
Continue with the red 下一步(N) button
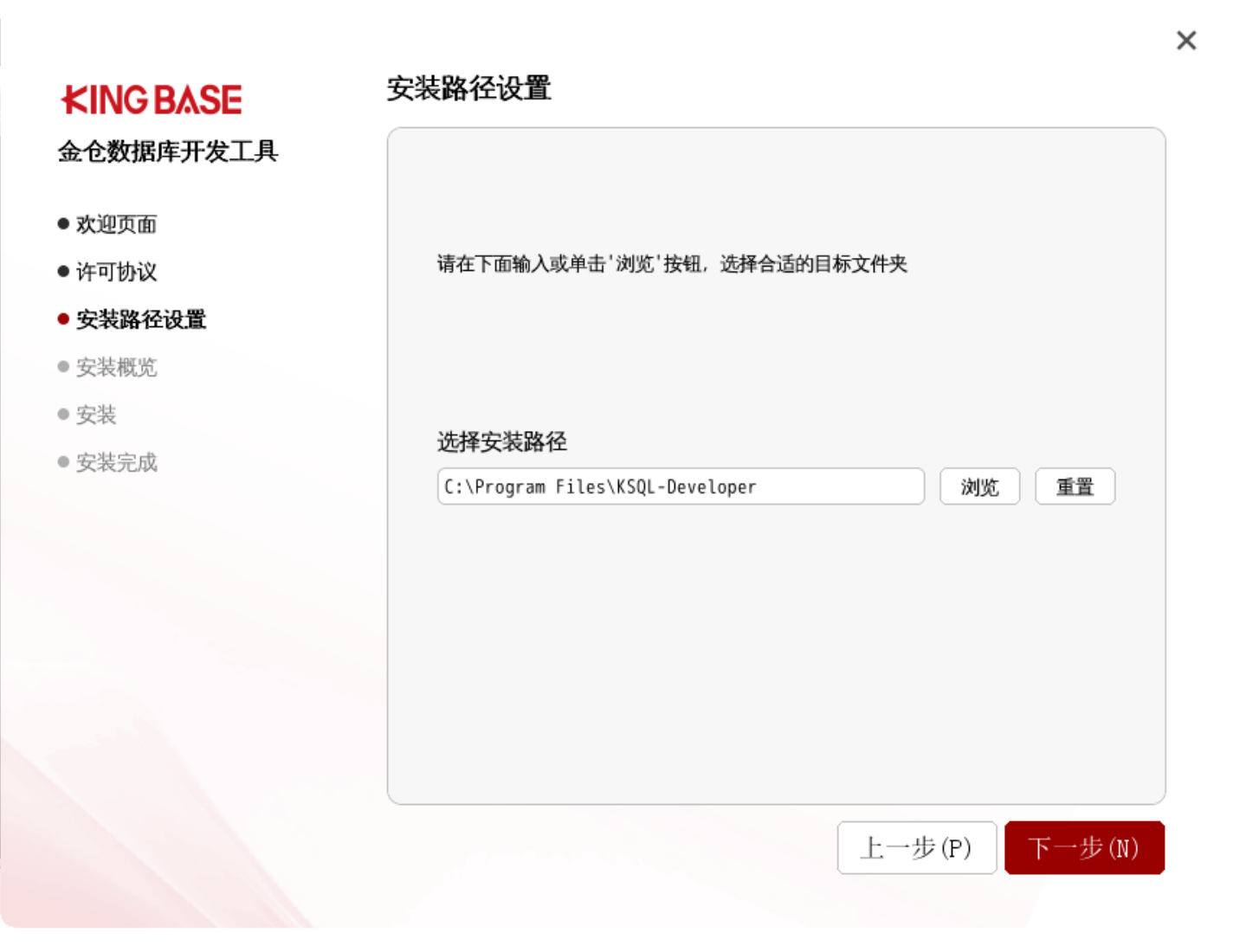point(1084,848)
